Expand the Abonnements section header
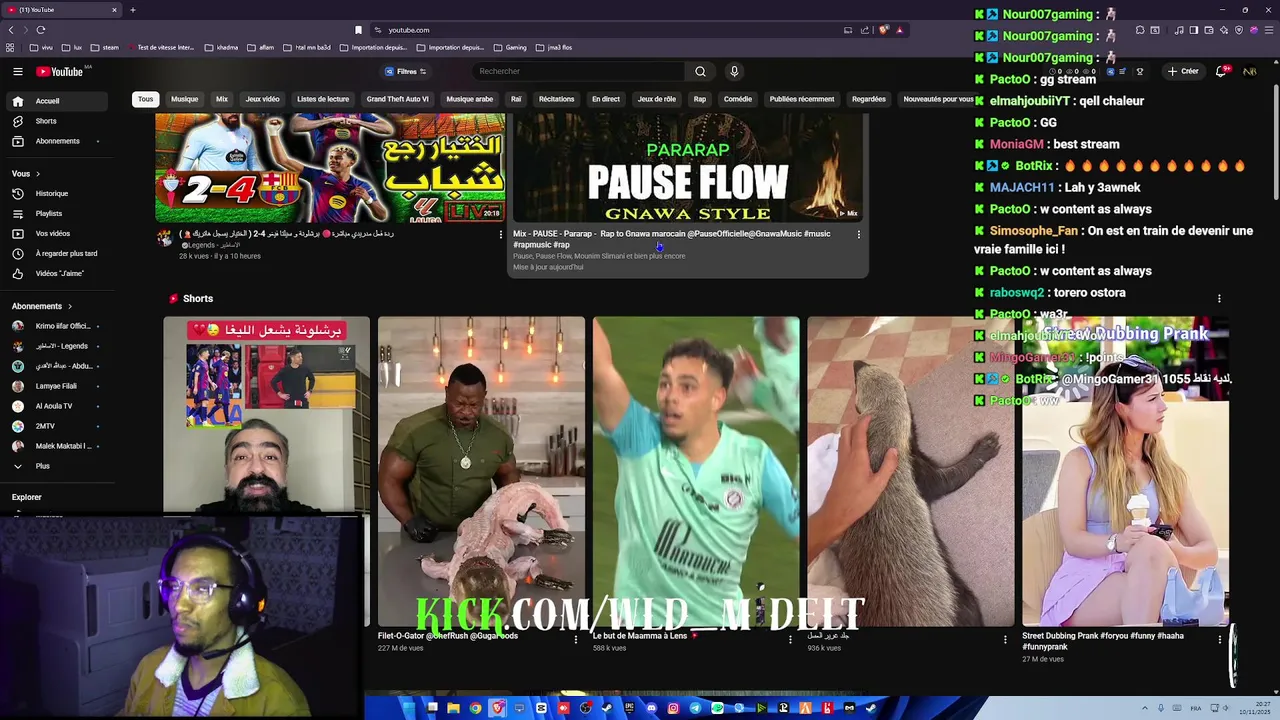 coord(41,306)
